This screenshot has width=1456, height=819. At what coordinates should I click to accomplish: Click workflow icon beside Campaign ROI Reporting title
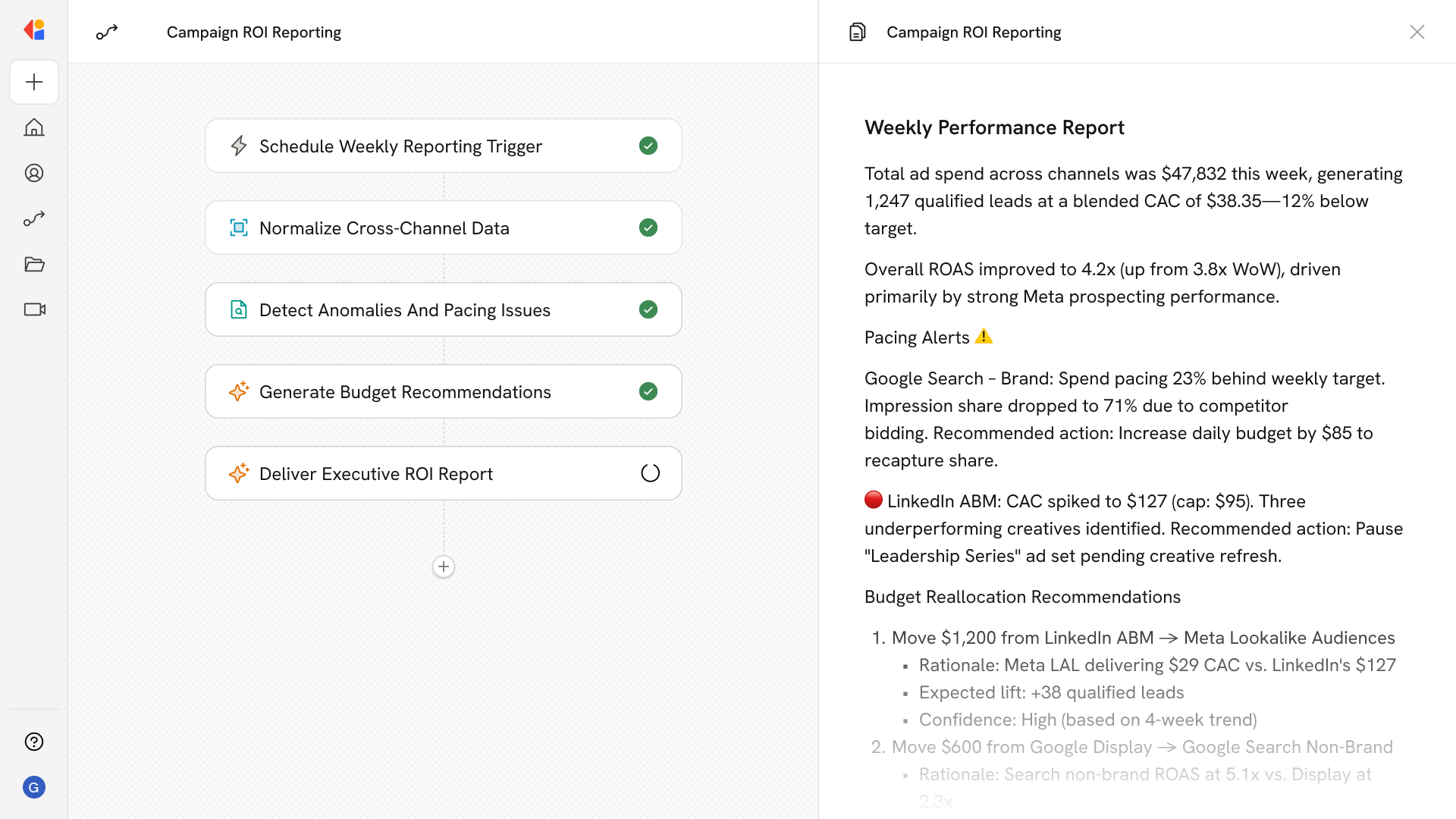107,32
